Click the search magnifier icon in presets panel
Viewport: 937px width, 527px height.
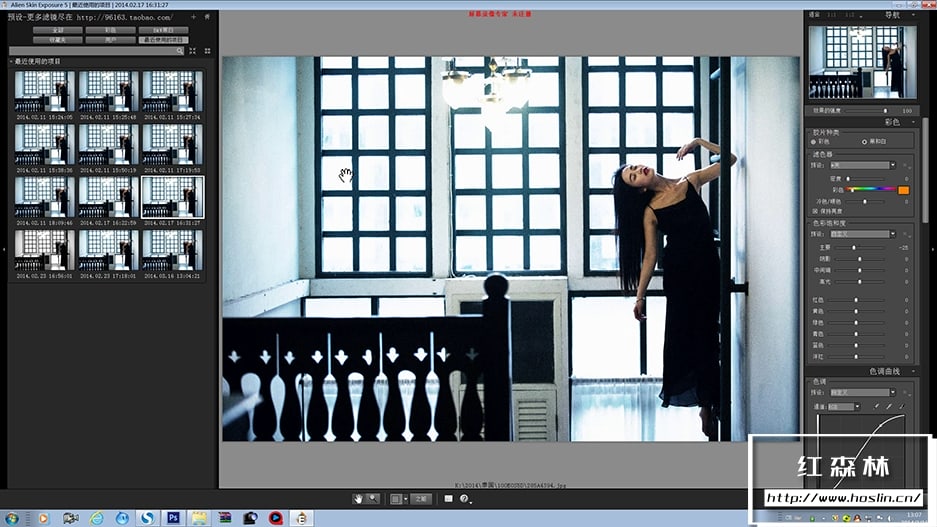179,51
